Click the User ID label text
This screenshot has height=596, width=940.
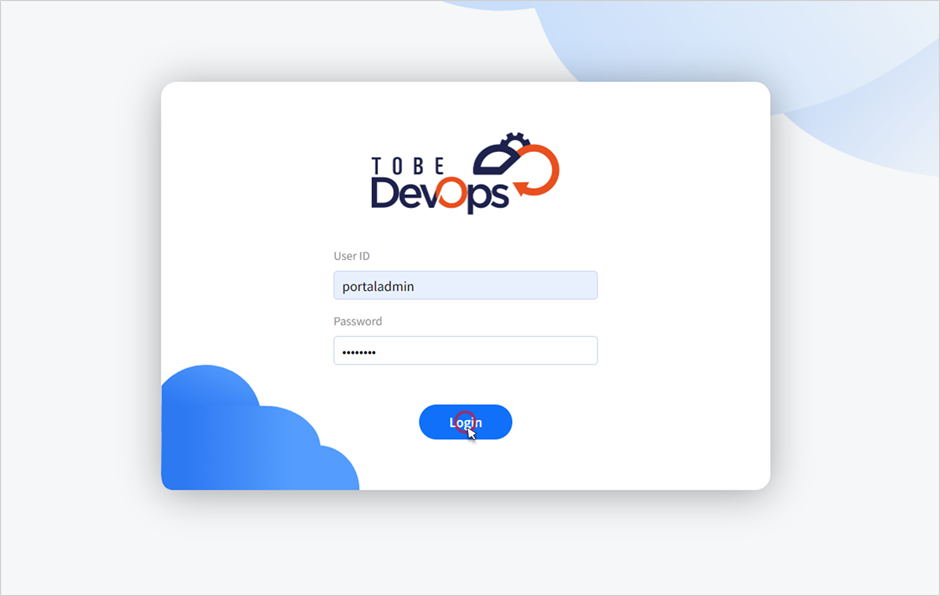click(x=351, y=256)
